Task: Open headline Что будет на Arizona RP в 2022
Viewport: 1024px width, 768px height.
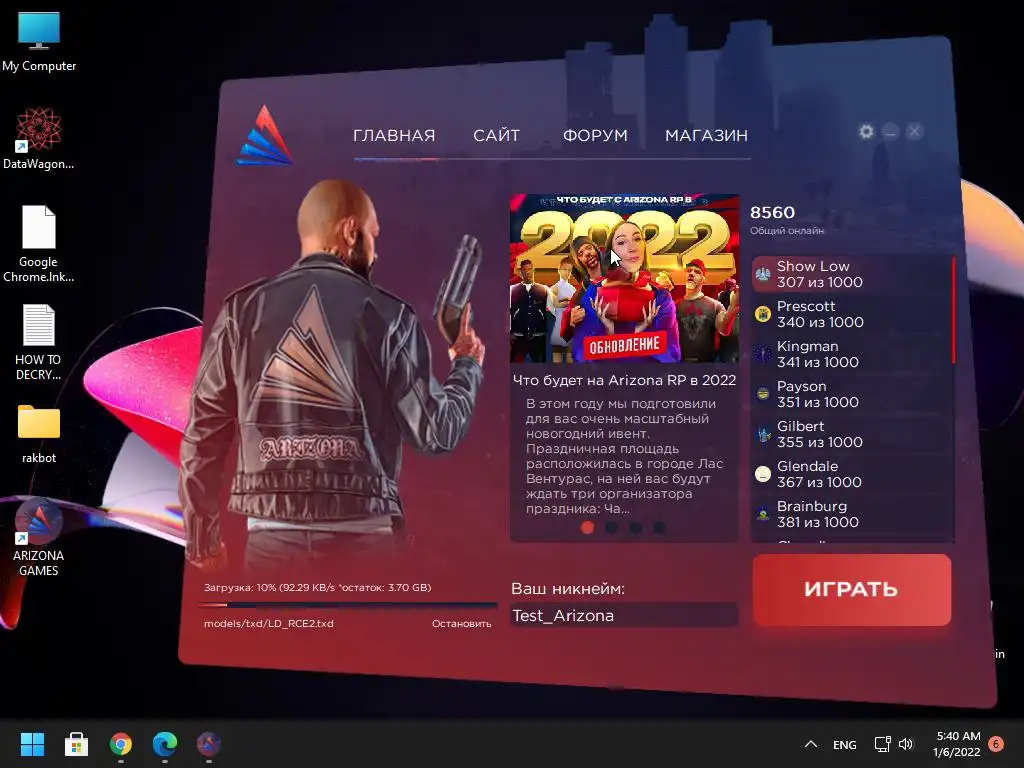Action: click(x=624, y=380)
